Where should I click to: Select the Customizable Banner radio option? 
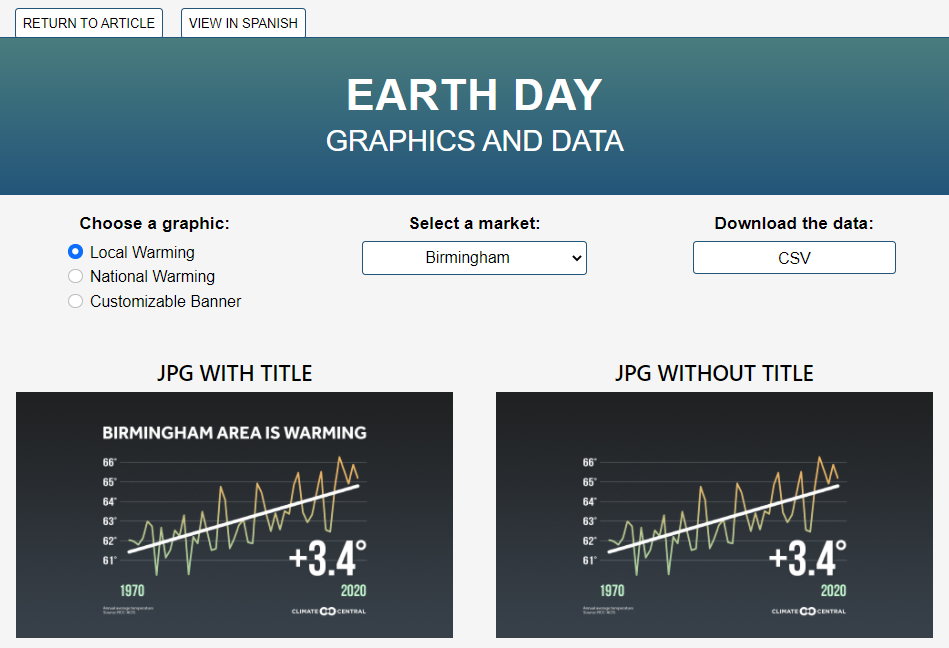76,301
